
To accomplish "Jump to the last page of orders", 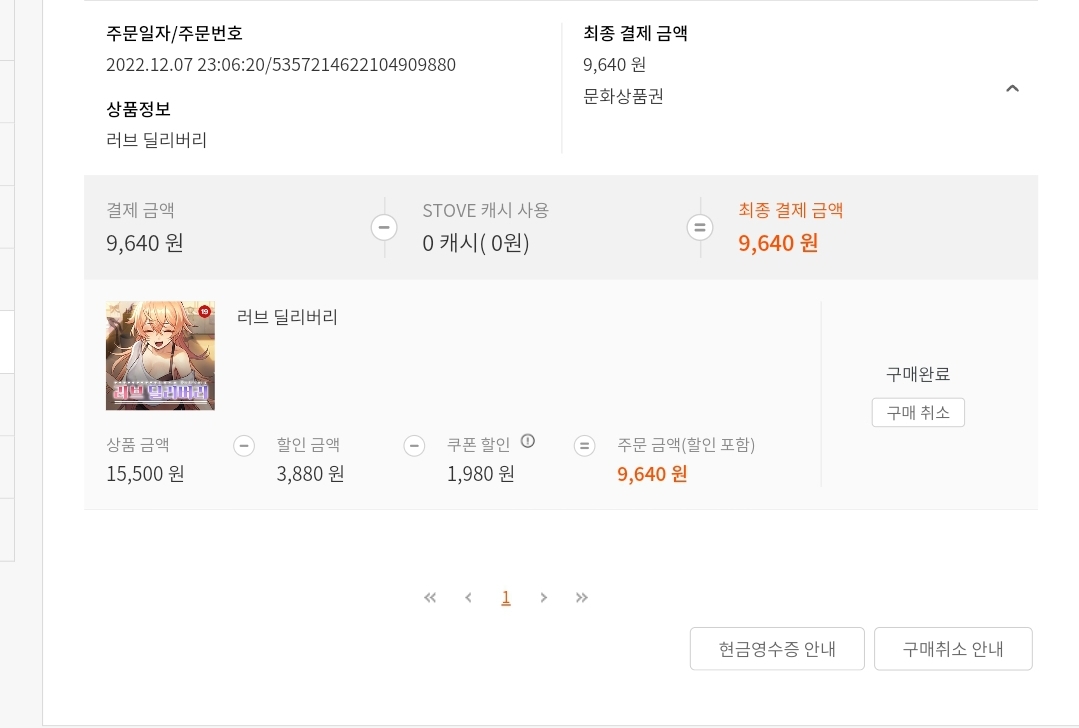I will [582, 598].
